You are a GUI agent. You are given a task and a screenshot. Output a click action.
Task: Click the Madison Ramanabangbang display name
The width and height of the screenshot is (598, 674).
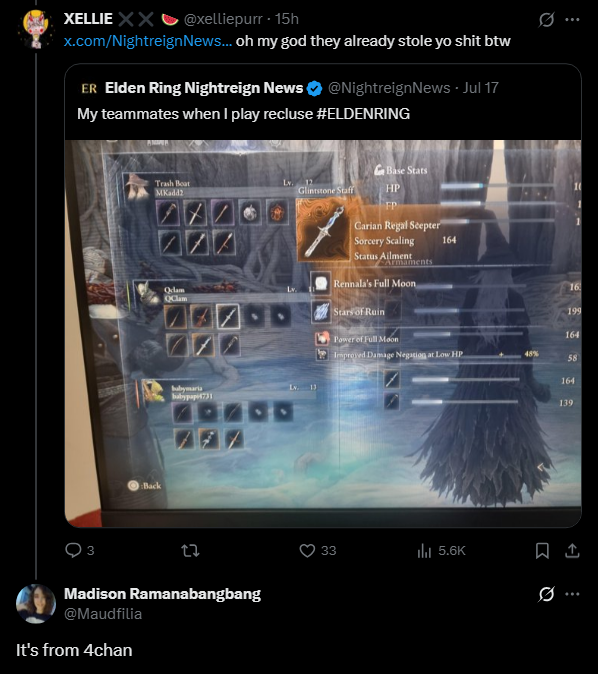(162, 594)
